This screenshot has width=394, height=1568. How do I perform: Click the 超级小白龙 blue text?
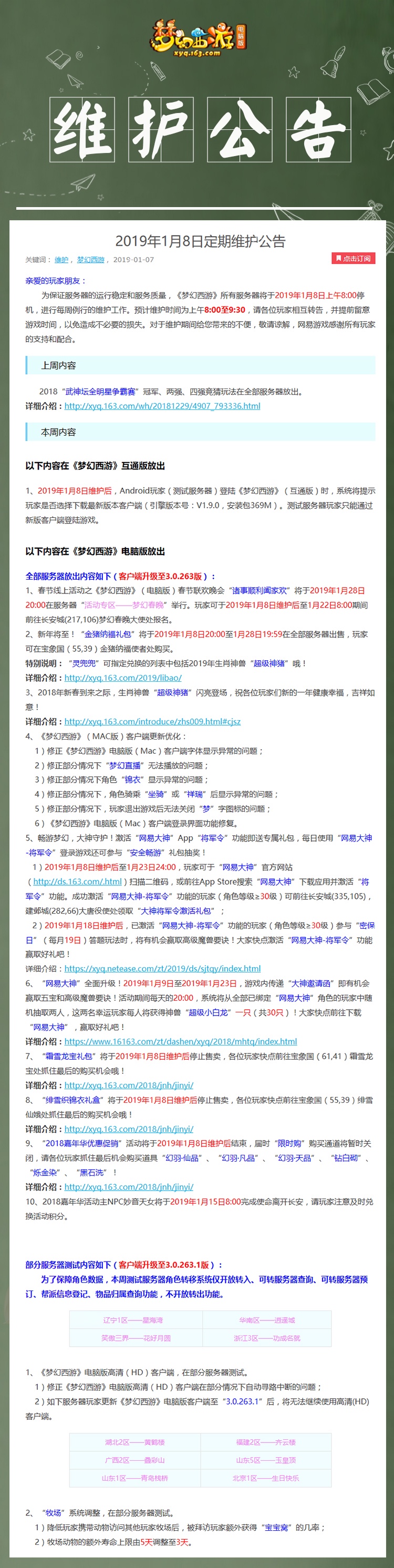209,1012
